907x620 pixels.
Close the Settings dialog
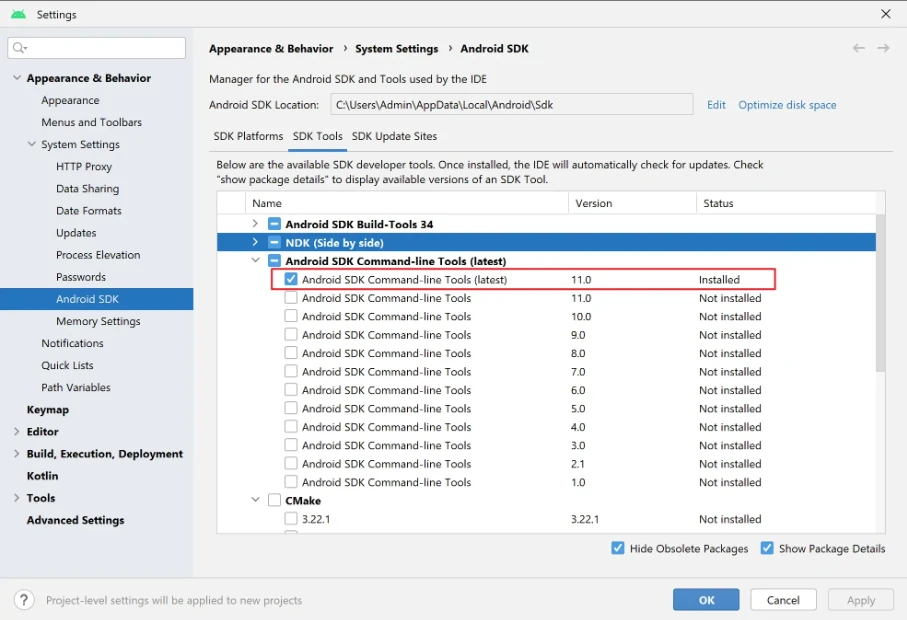(886, 13)
